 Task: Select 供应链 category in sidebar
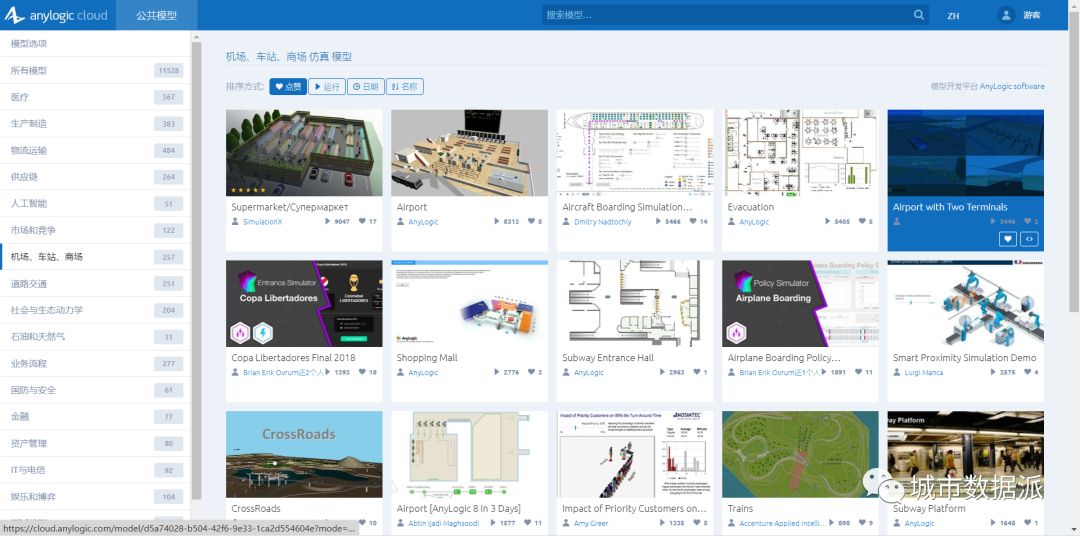(96, 177)
